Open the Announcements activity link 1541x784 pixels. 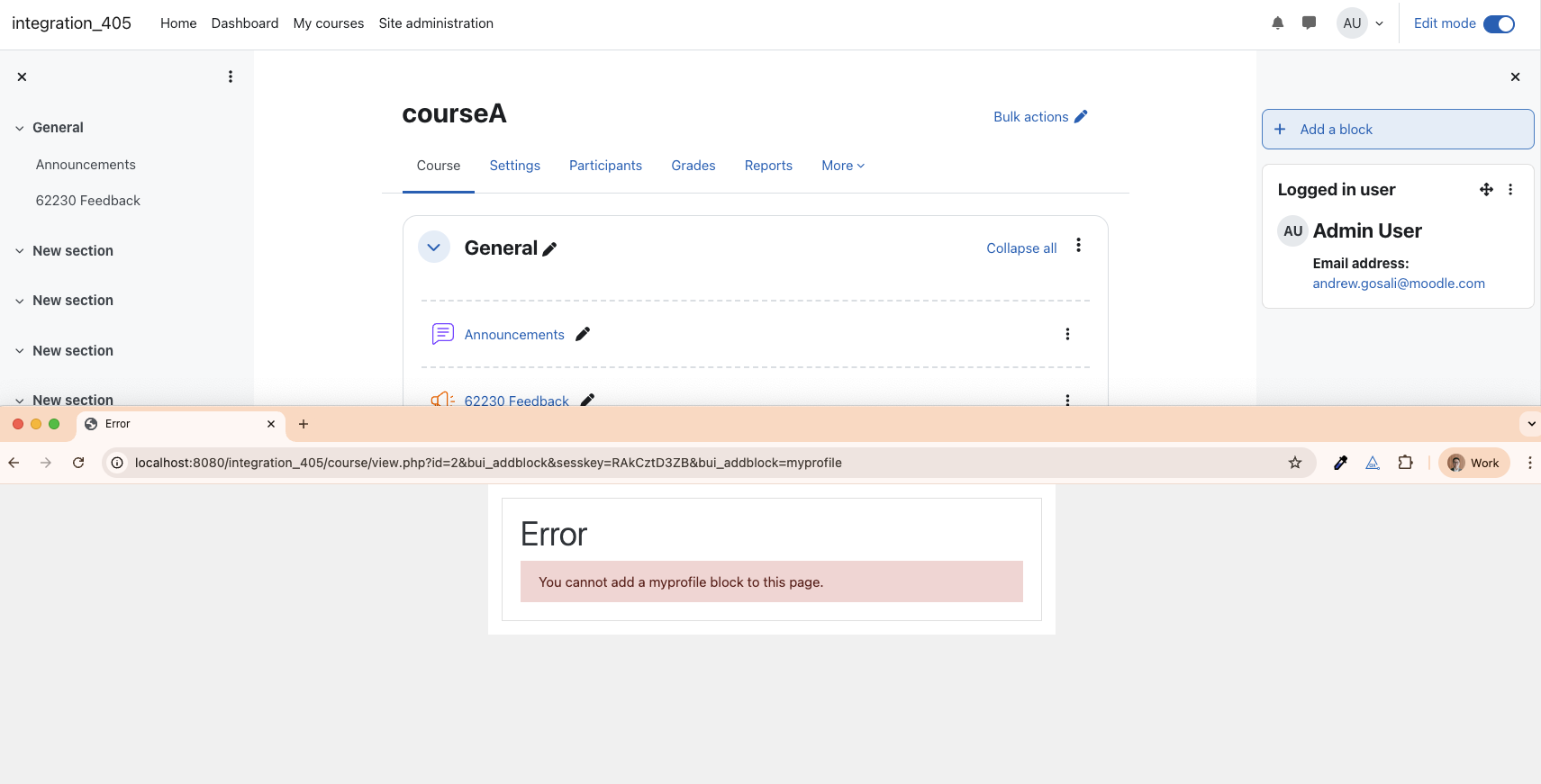pyautogui.click(x=514, y=335)
